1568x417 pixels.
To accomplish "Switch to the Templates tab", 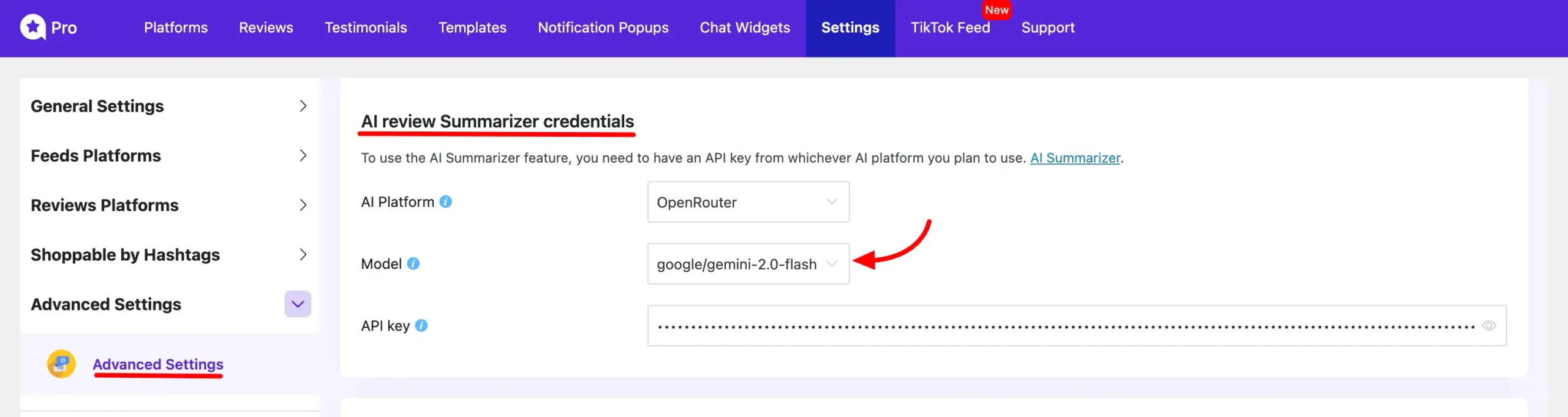I will (472, 28).
